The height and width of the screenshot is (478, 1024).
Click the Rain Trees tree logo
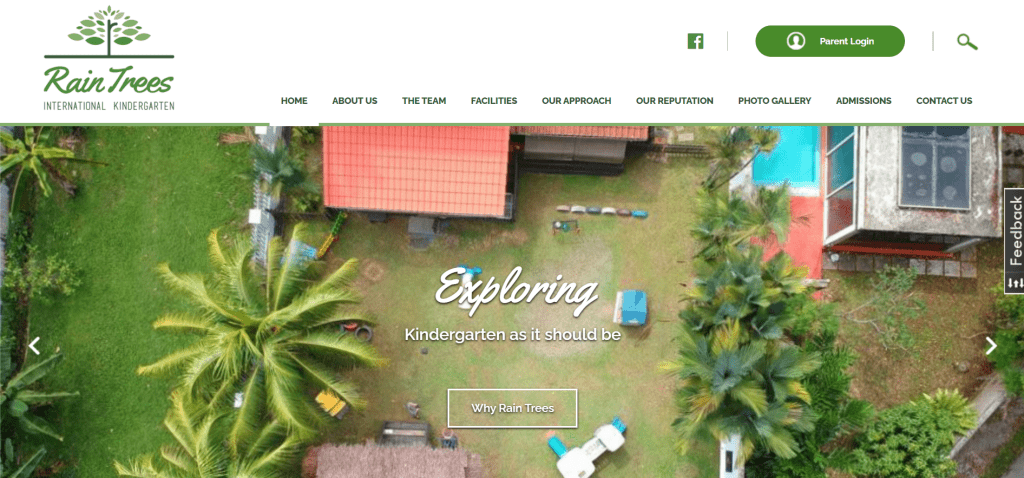(x=109, y=58)
